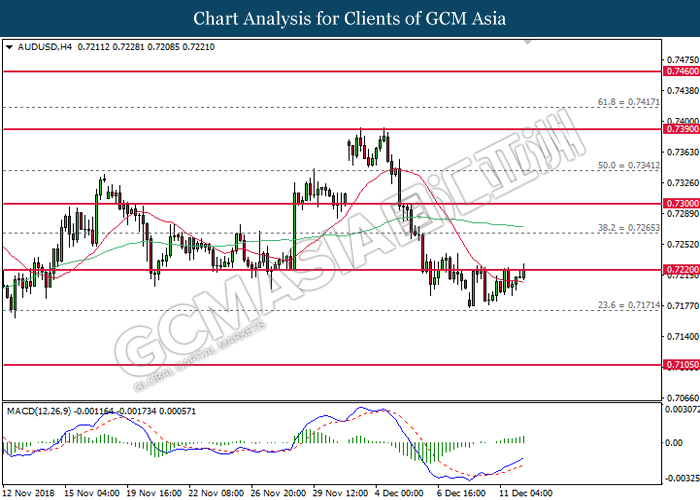This screenshot has height=500, width=700.
Task: Click the AUDUSD,H4 symbol label
Action: point(45,47)
